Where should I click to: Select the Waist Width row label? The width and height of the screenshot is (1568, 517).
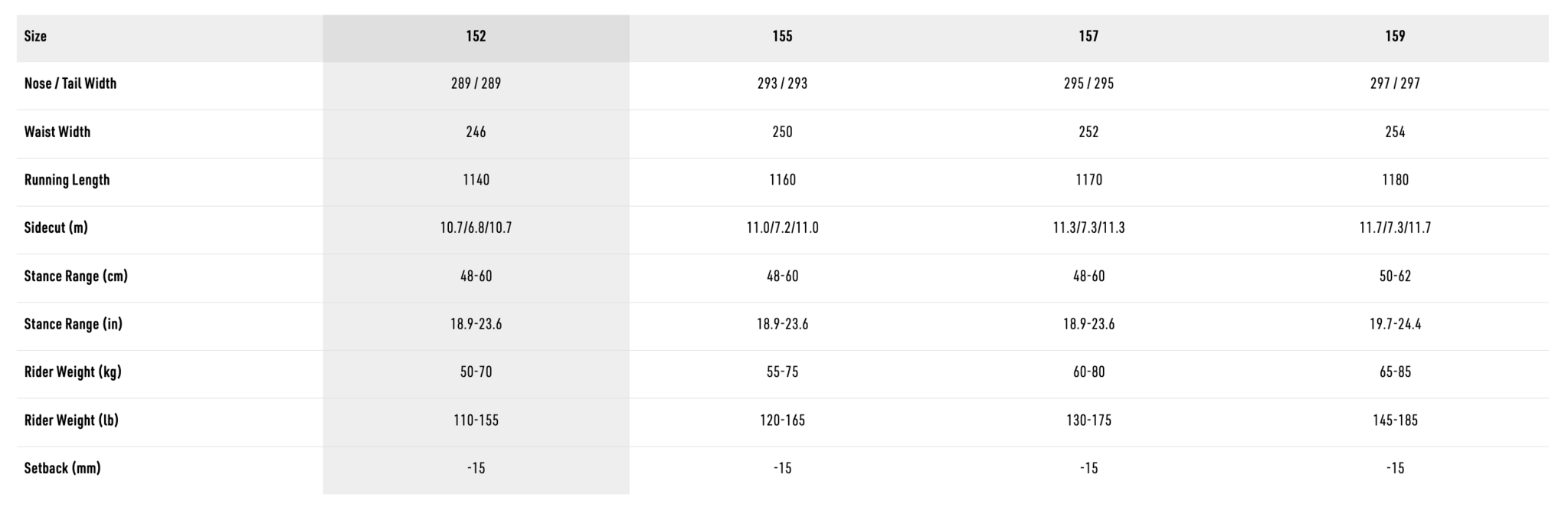click(57, 132)
